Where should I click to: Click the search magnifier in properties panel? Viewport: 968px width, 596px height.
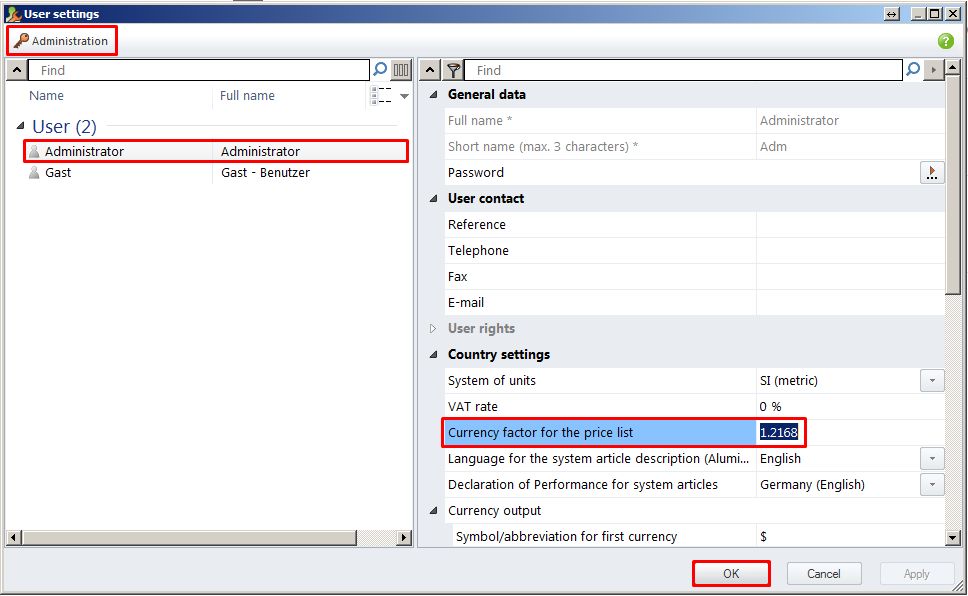912,70
